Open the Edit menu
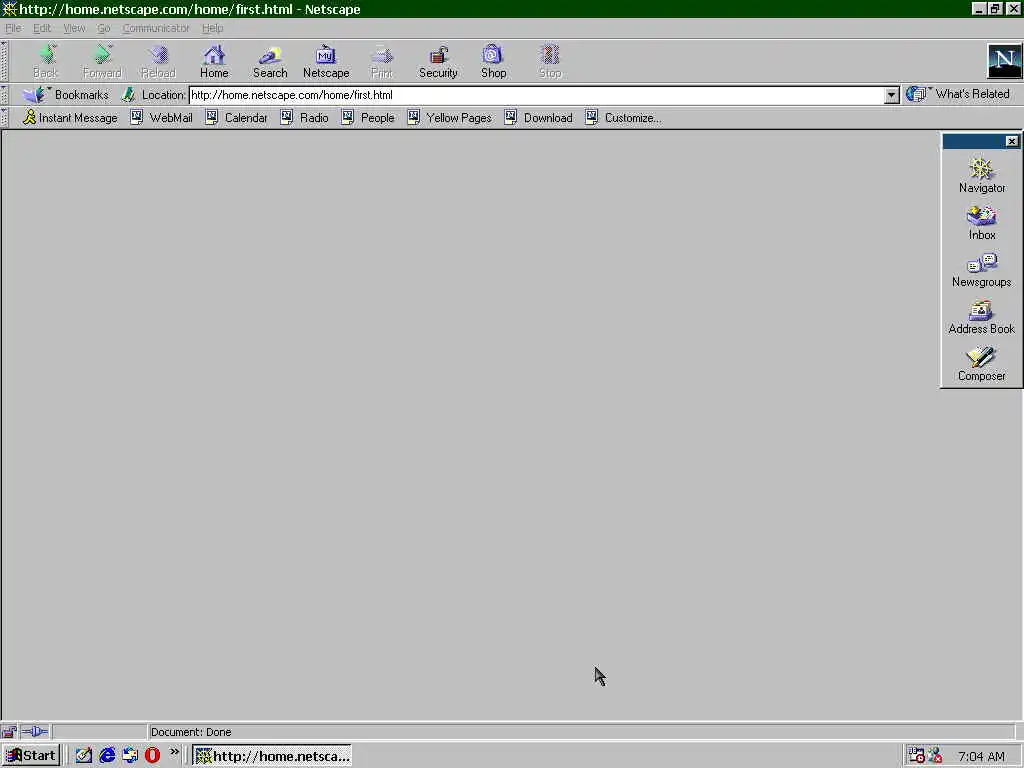This screenshot has width=1024, height=768. coord(42,28)
